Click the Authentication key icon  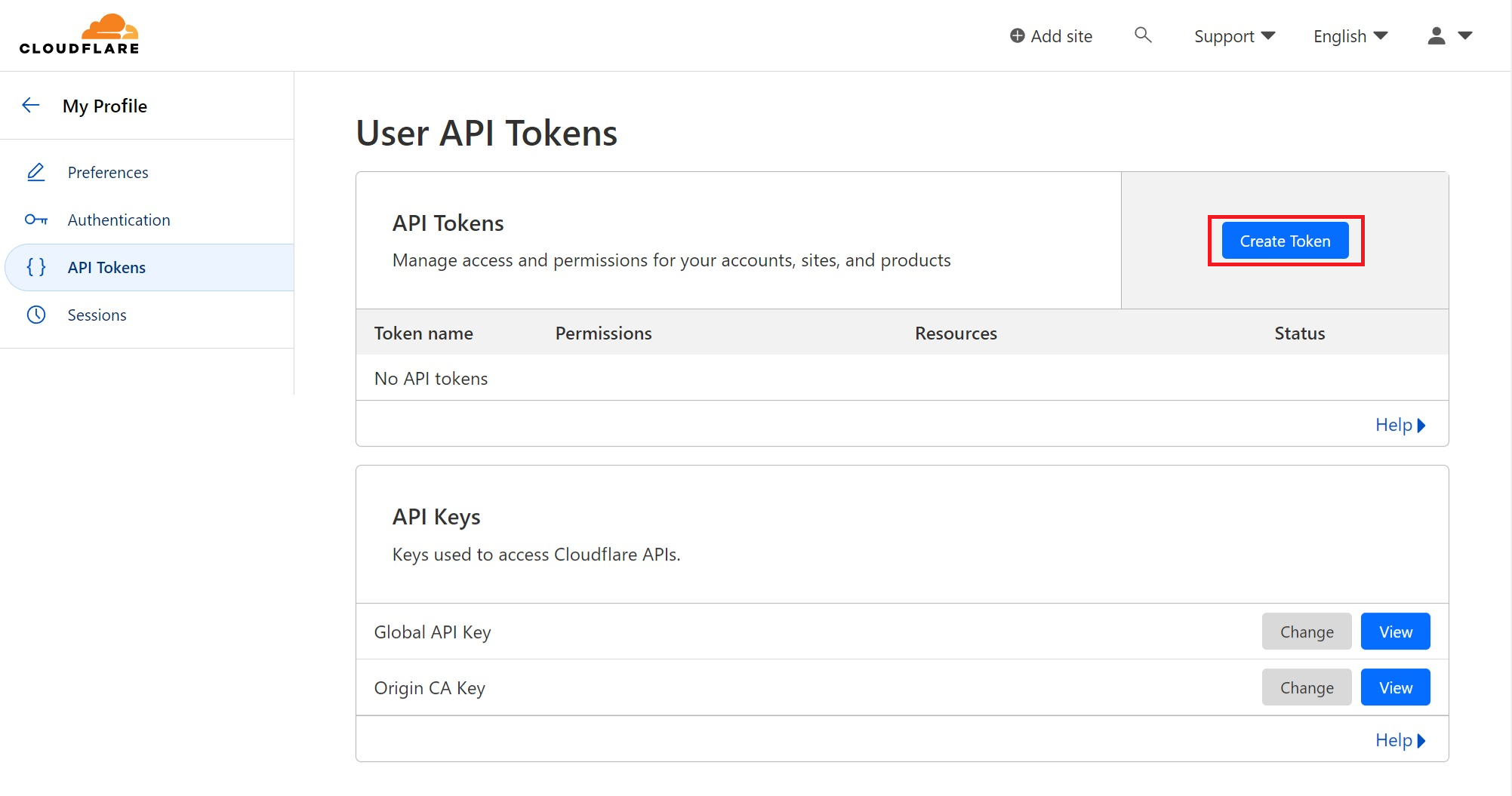tap(35, 220)
